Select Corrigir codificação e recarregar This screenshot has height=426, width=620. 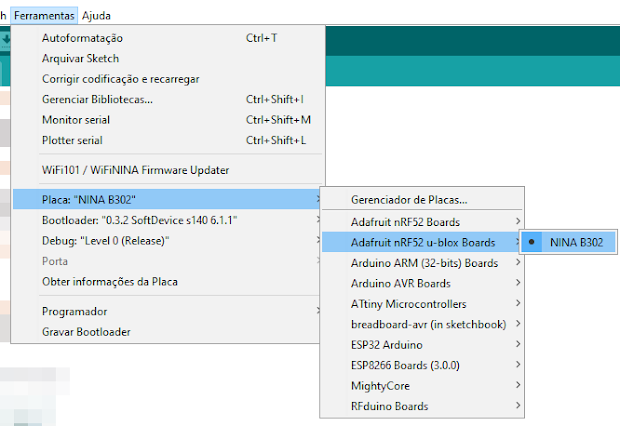click(168, 79)
